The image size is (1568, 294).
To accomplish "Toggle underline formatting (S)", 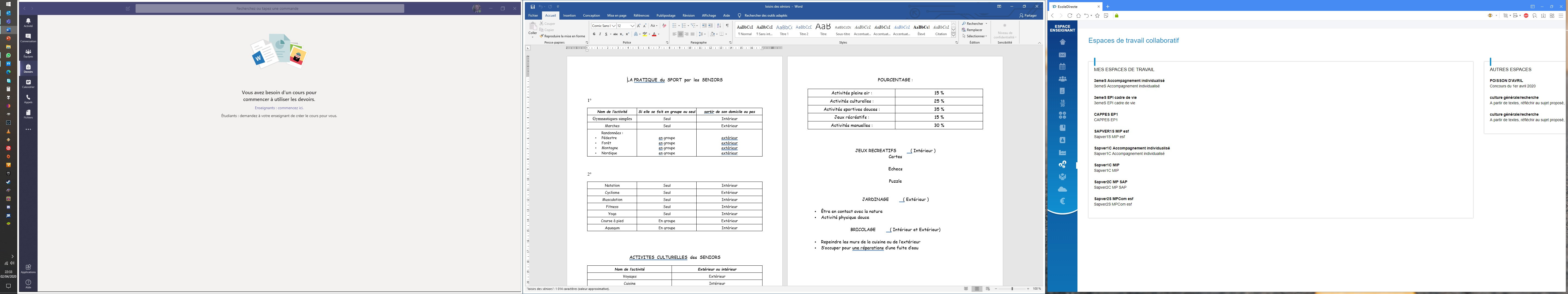I will coord(606,35).
